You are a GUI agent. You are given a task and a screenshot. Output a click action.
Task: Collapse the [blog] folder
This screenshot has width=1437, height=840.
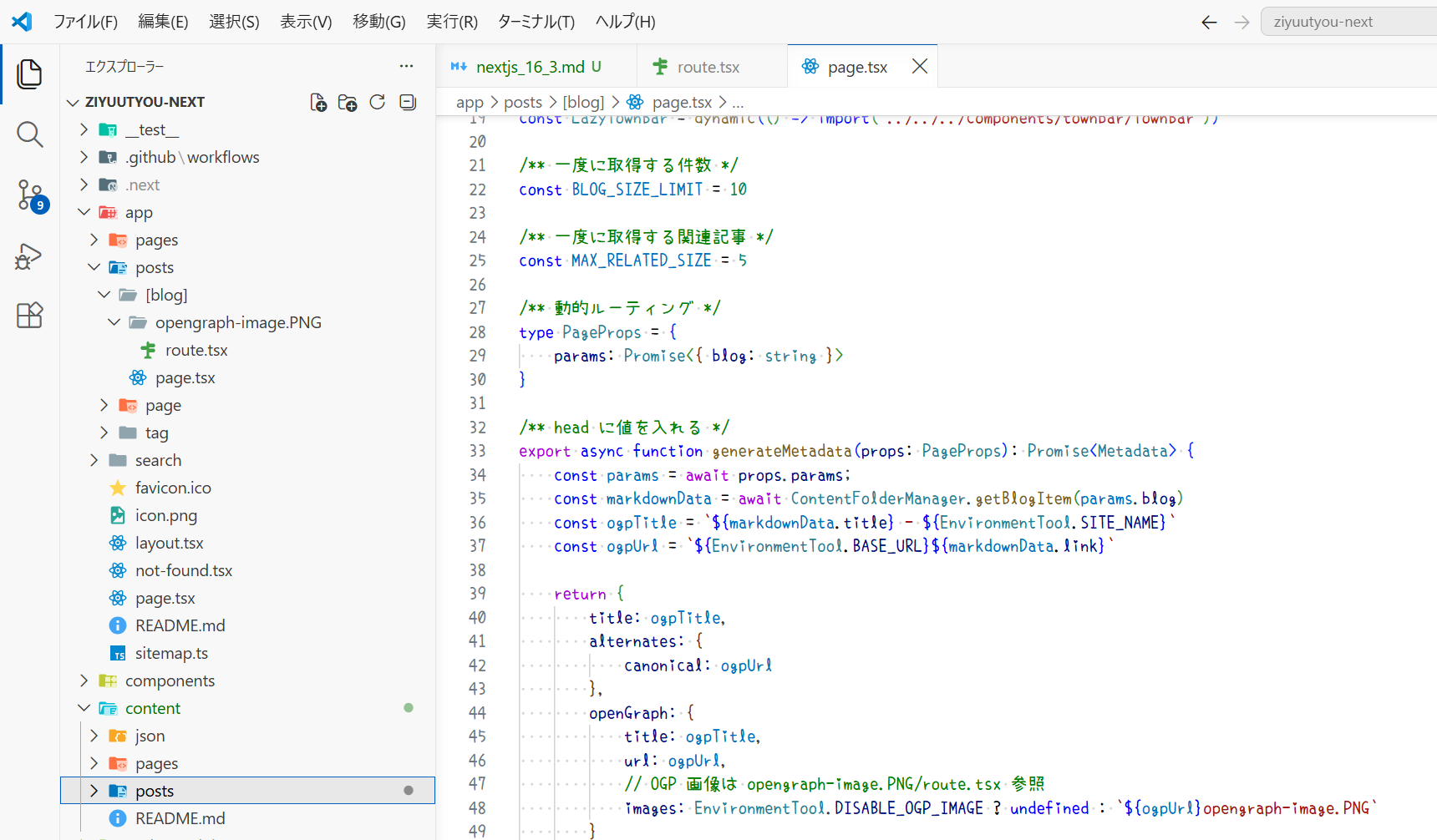104,295
